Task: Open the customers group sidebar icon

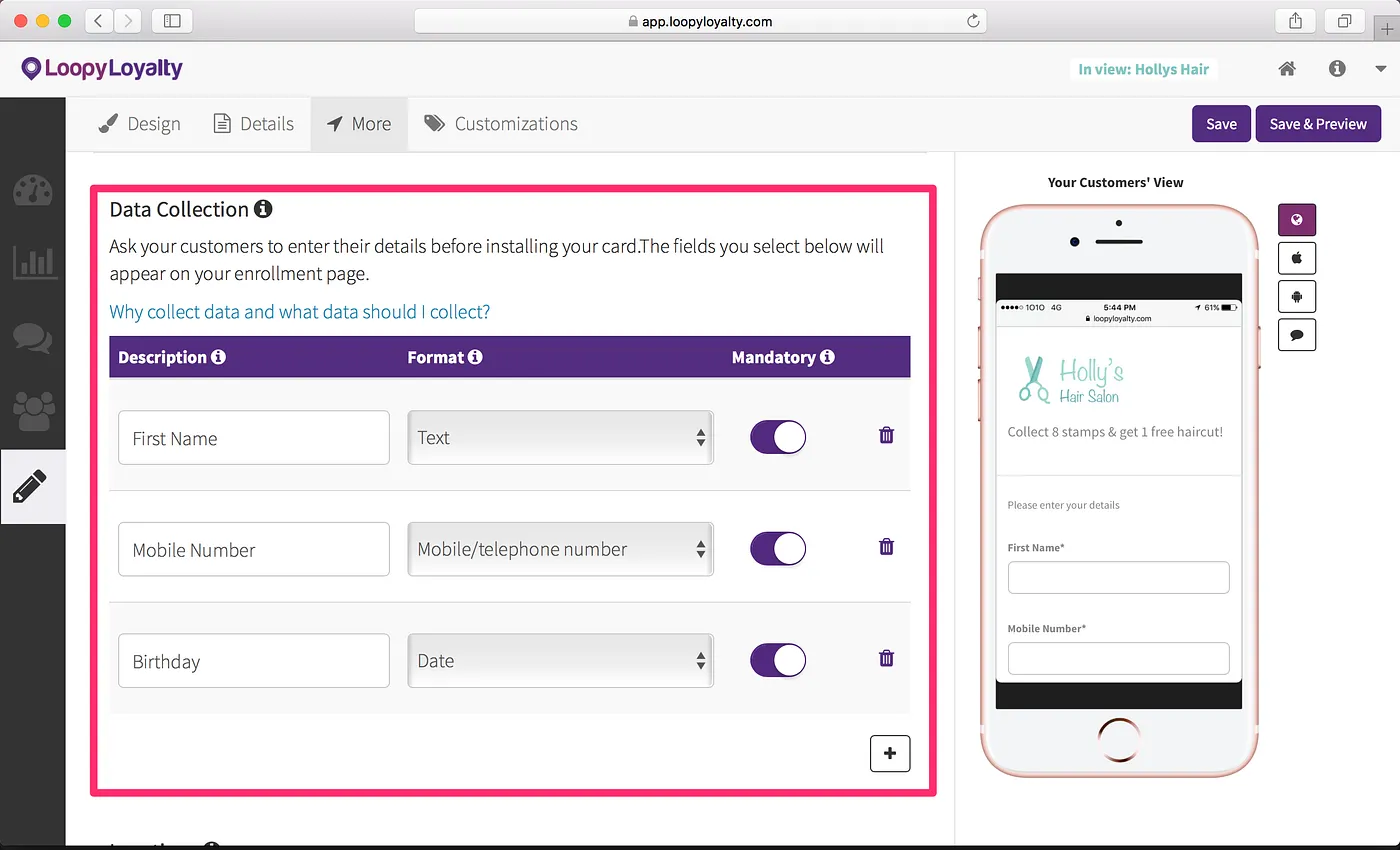Action: (x=33, y=412)
